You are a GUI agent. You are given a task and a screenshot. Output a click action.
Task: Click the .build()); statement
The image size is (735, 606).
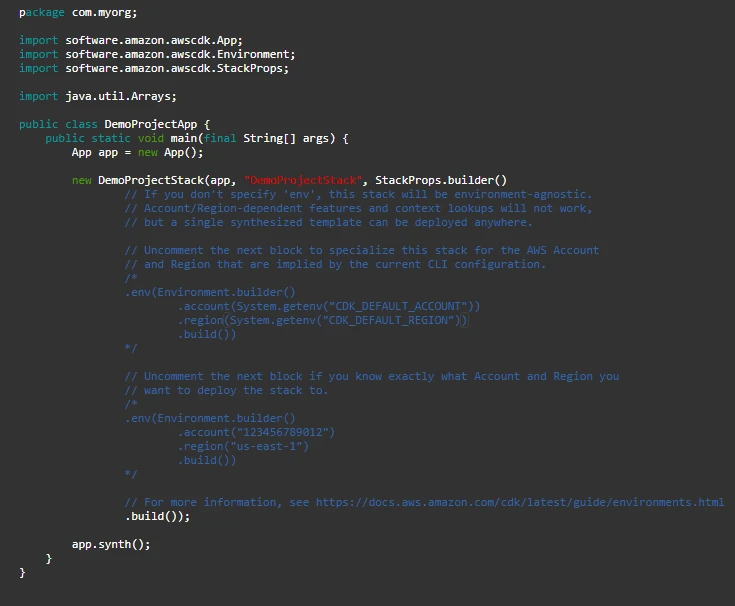[157, 516]
